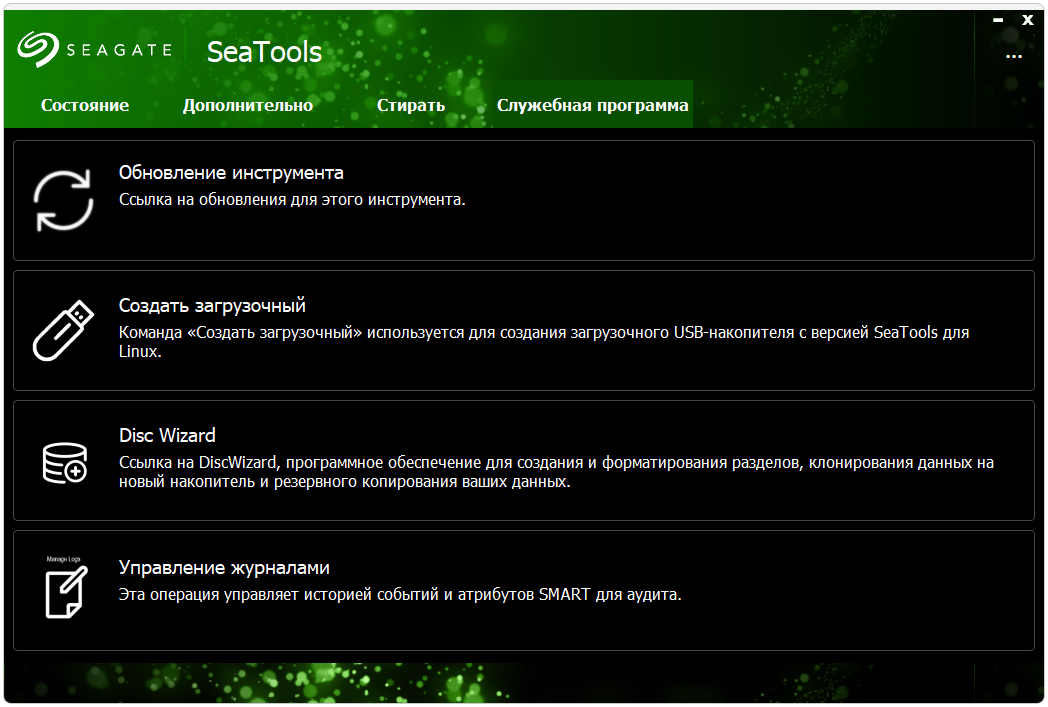Screen dimensions: 1048x707
Task: Open the Дополнительно tab
Action: pyautogui.click(x=248, y=105)
